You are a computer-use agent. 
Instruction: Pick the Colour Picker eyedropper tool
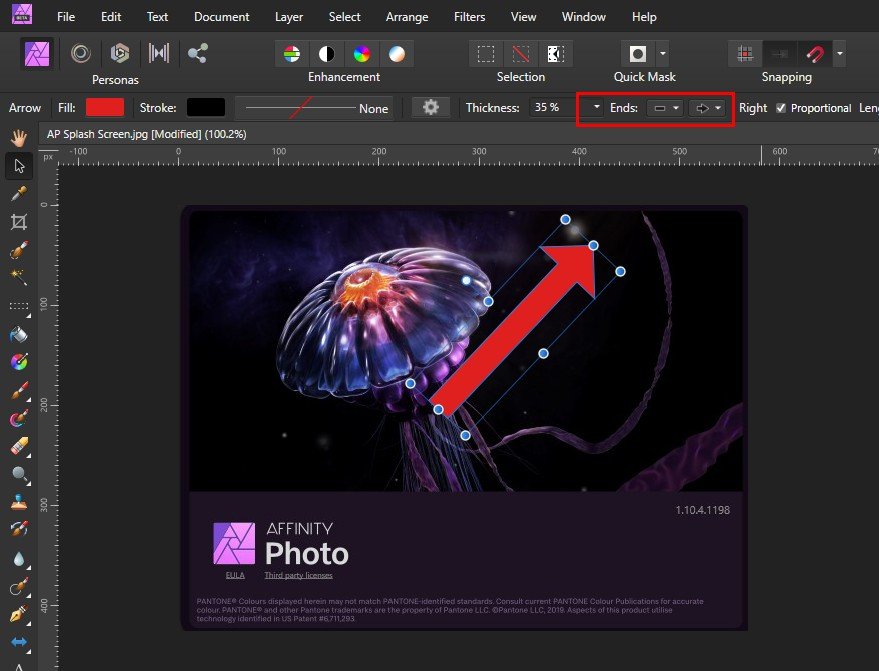[19, 194]
